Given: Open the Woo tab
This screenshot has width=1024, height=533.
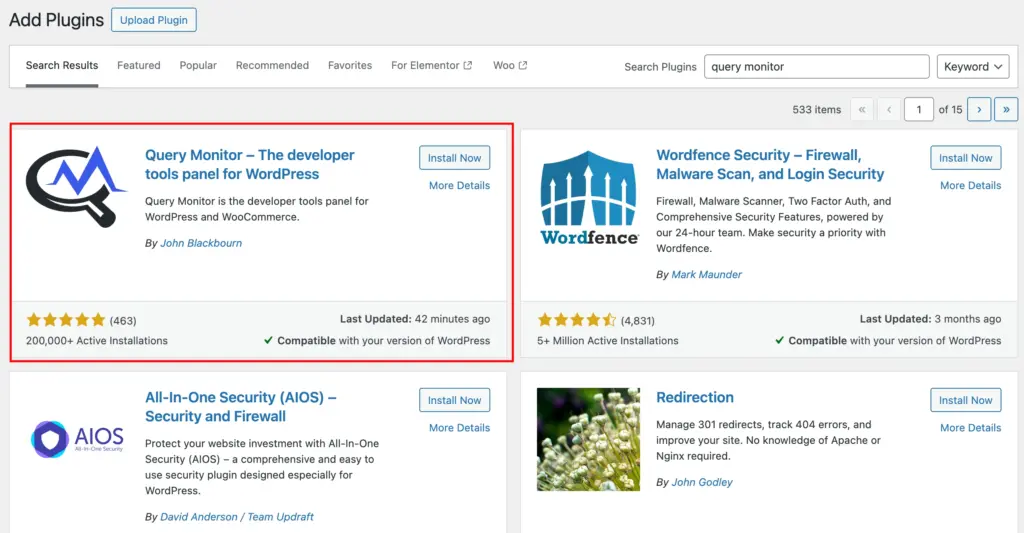Looking at the screenshot, I should point(510,65).
